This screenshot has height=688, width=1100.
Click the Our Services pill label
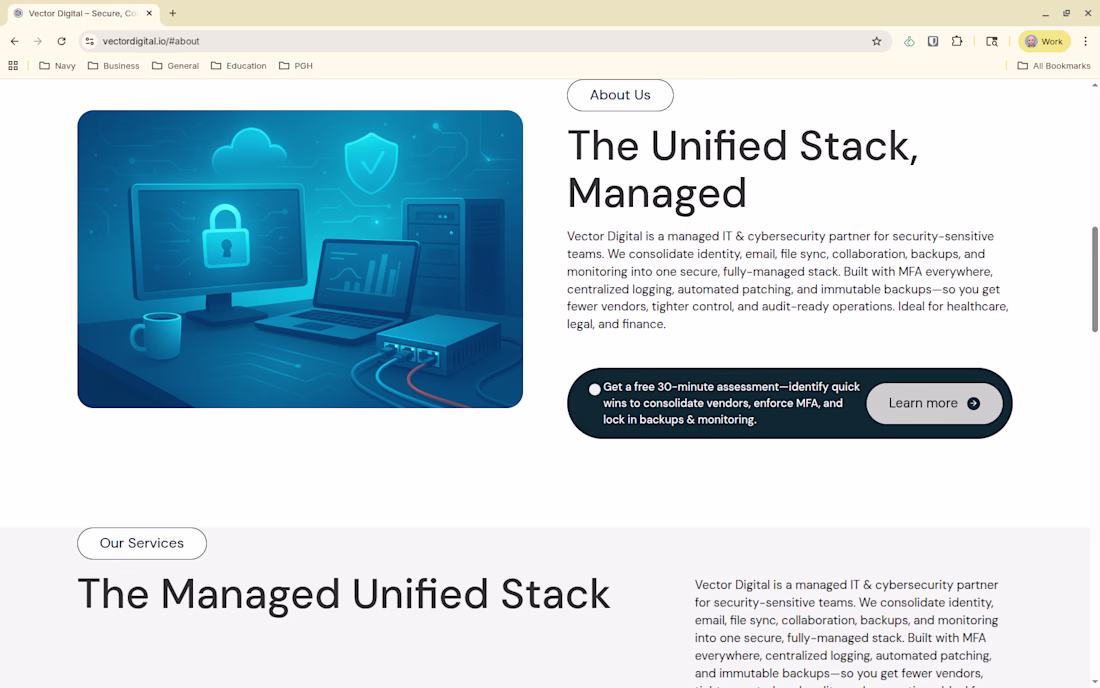142,543
